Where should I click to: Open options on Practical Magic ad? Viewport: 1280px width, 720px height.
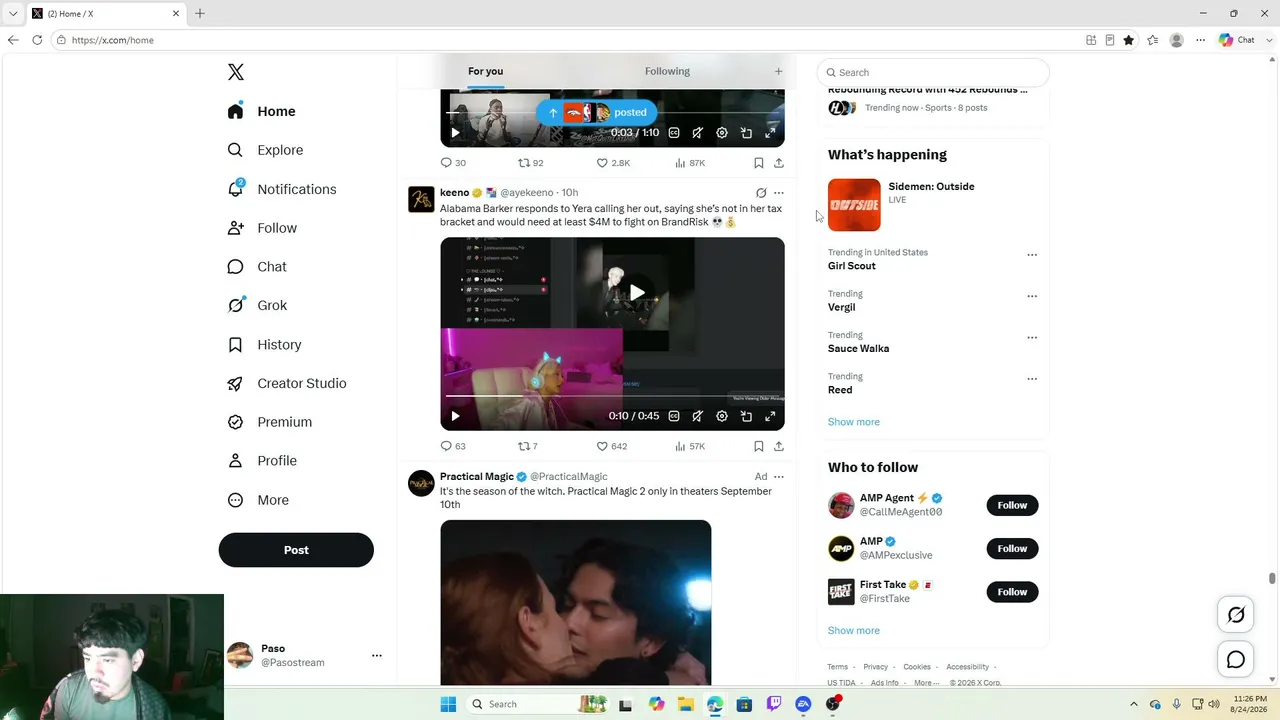point(779,477)
